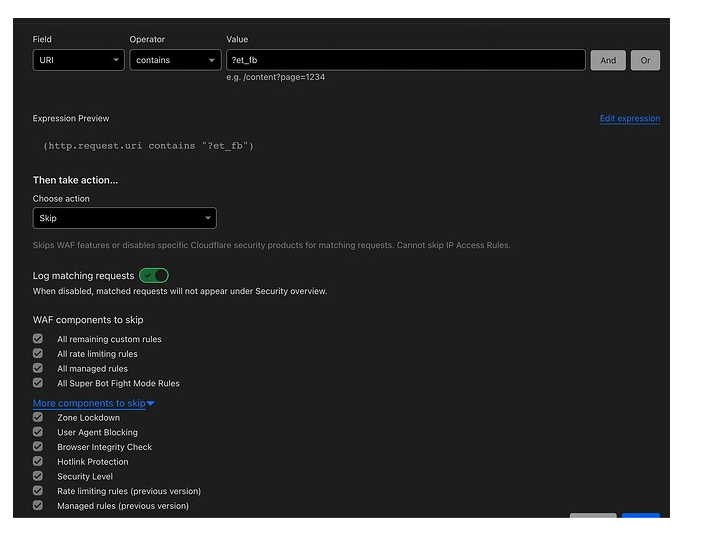Click the Expression Preview label
Image resolution: width=714 pixels, height=537 pixels.
[71, 118]
